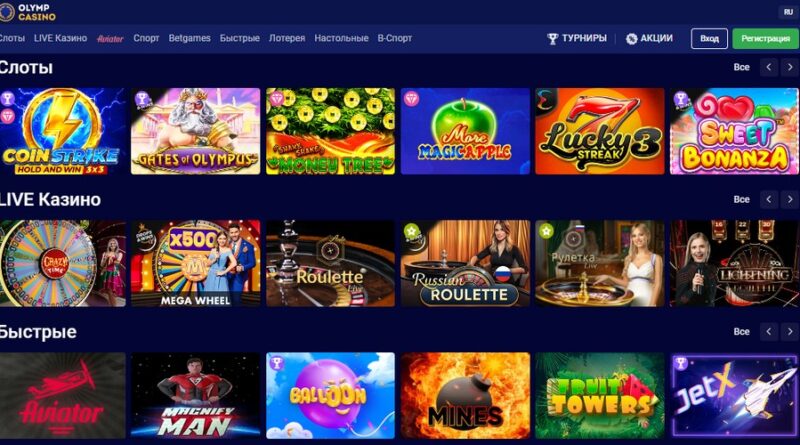Go to the Спорт section

[x=146, y=38]
